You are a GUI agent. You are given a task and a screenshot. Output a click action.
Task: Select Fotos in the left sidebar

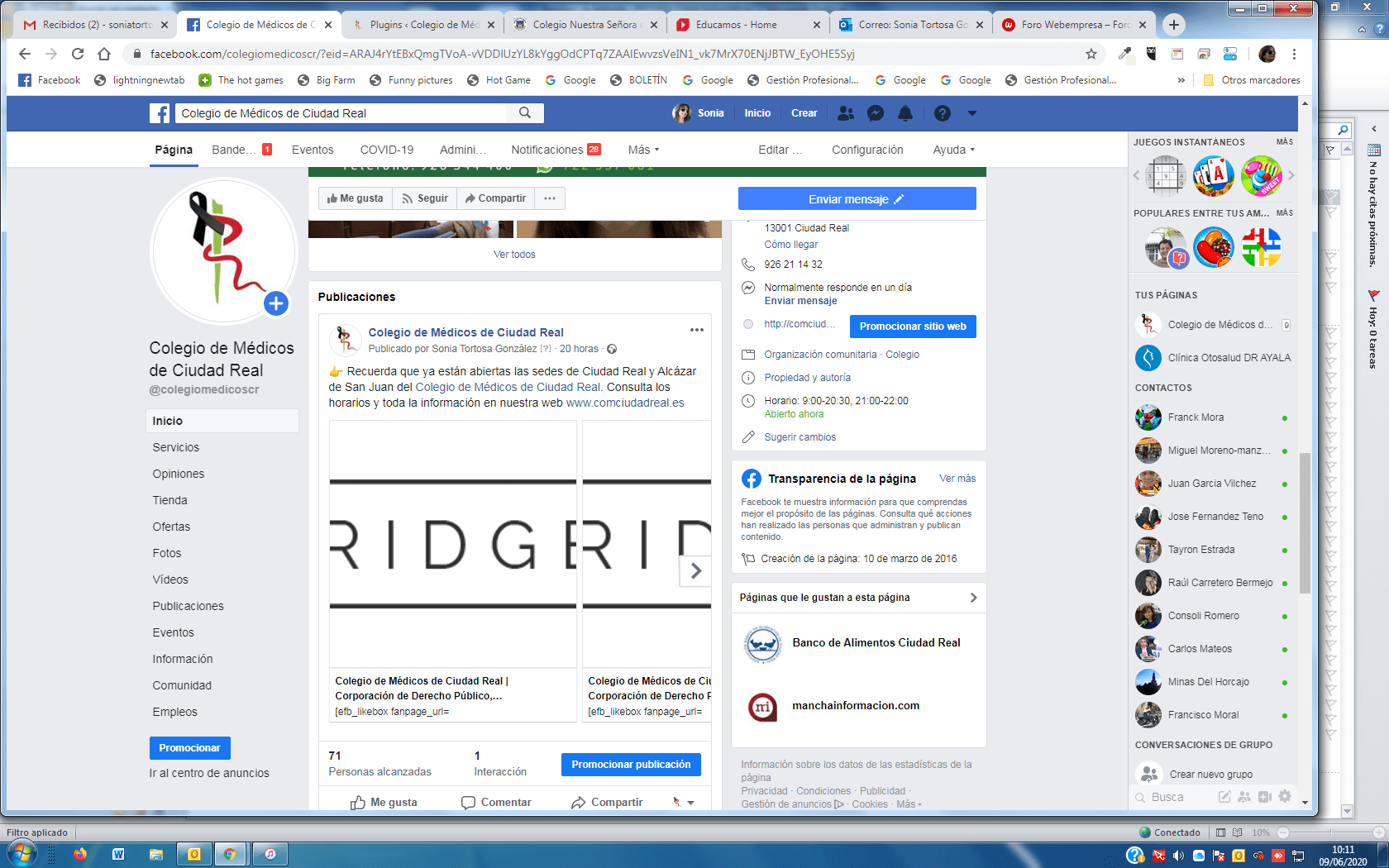click(167, 553)
